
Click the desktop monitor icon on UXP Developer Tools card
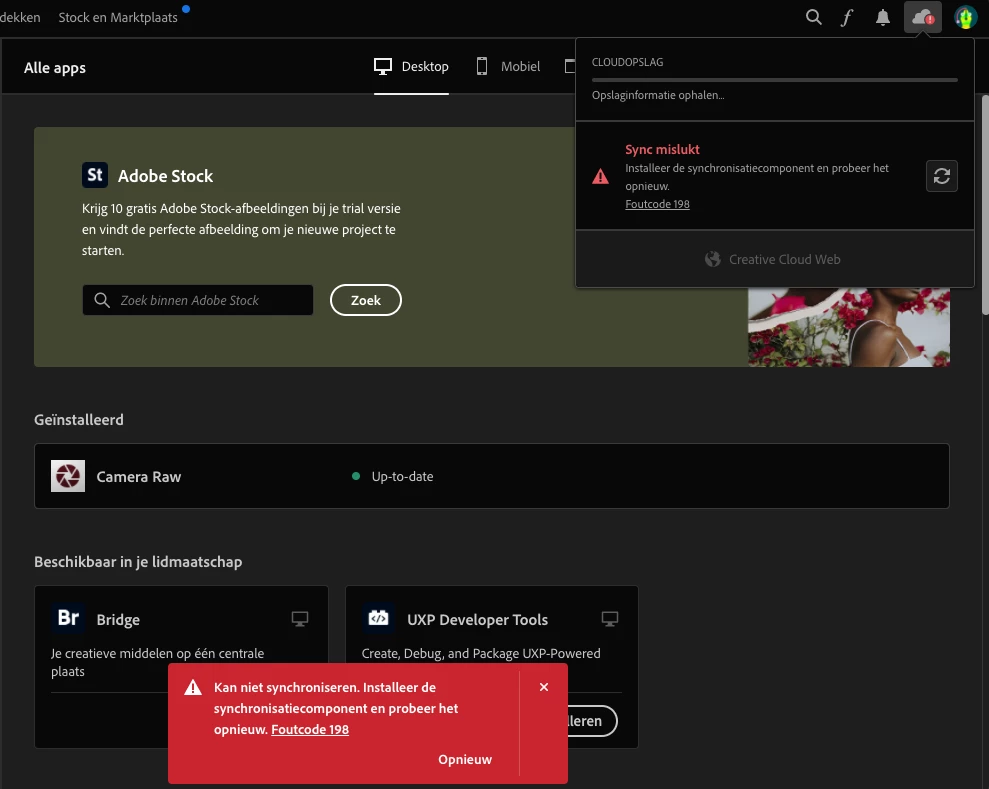coord(610,619)
